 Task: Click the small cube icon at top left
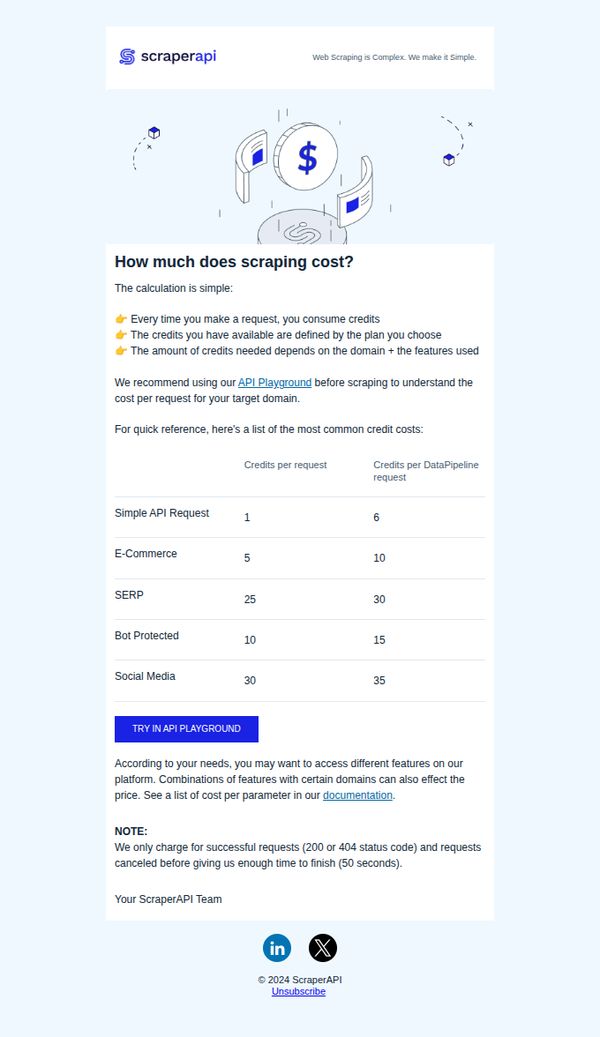pyautogui.click(x=154, y=133)
